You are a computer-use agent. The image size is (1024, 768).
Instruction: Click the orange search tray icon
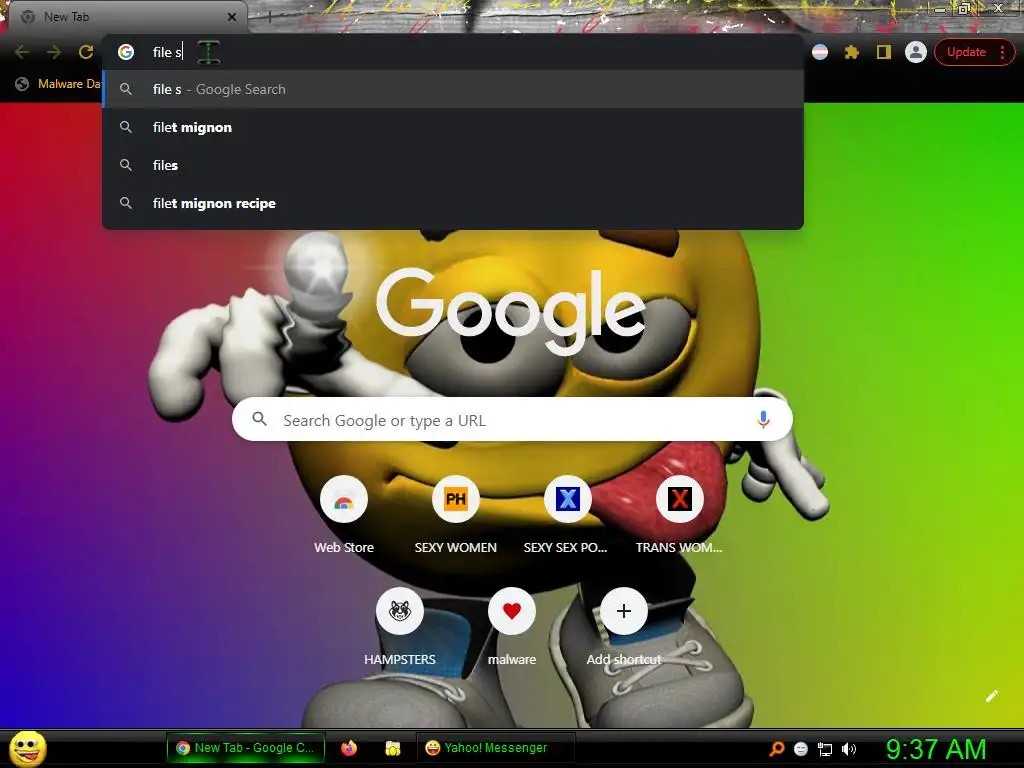tap(776, 749)
